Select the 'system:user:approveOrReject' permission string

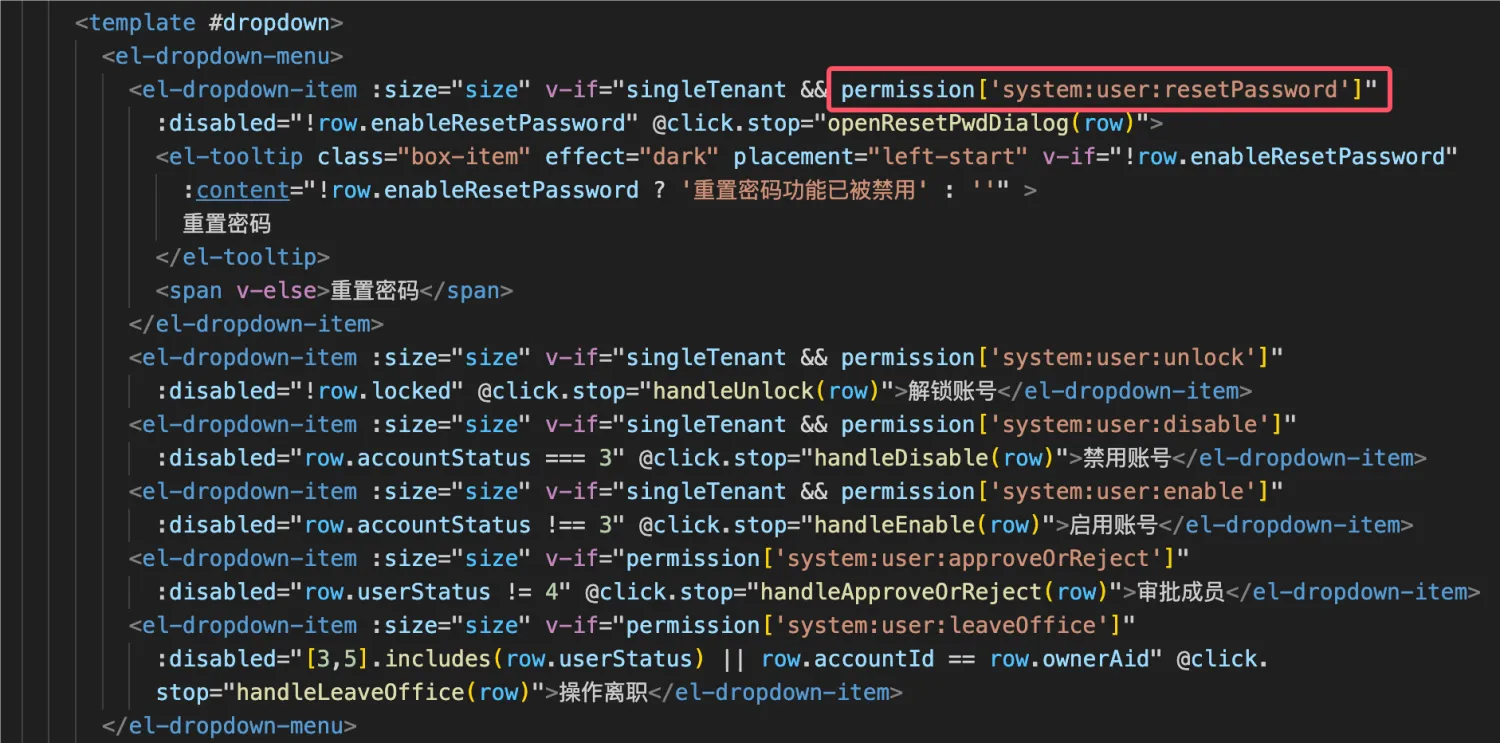[968, 558]
